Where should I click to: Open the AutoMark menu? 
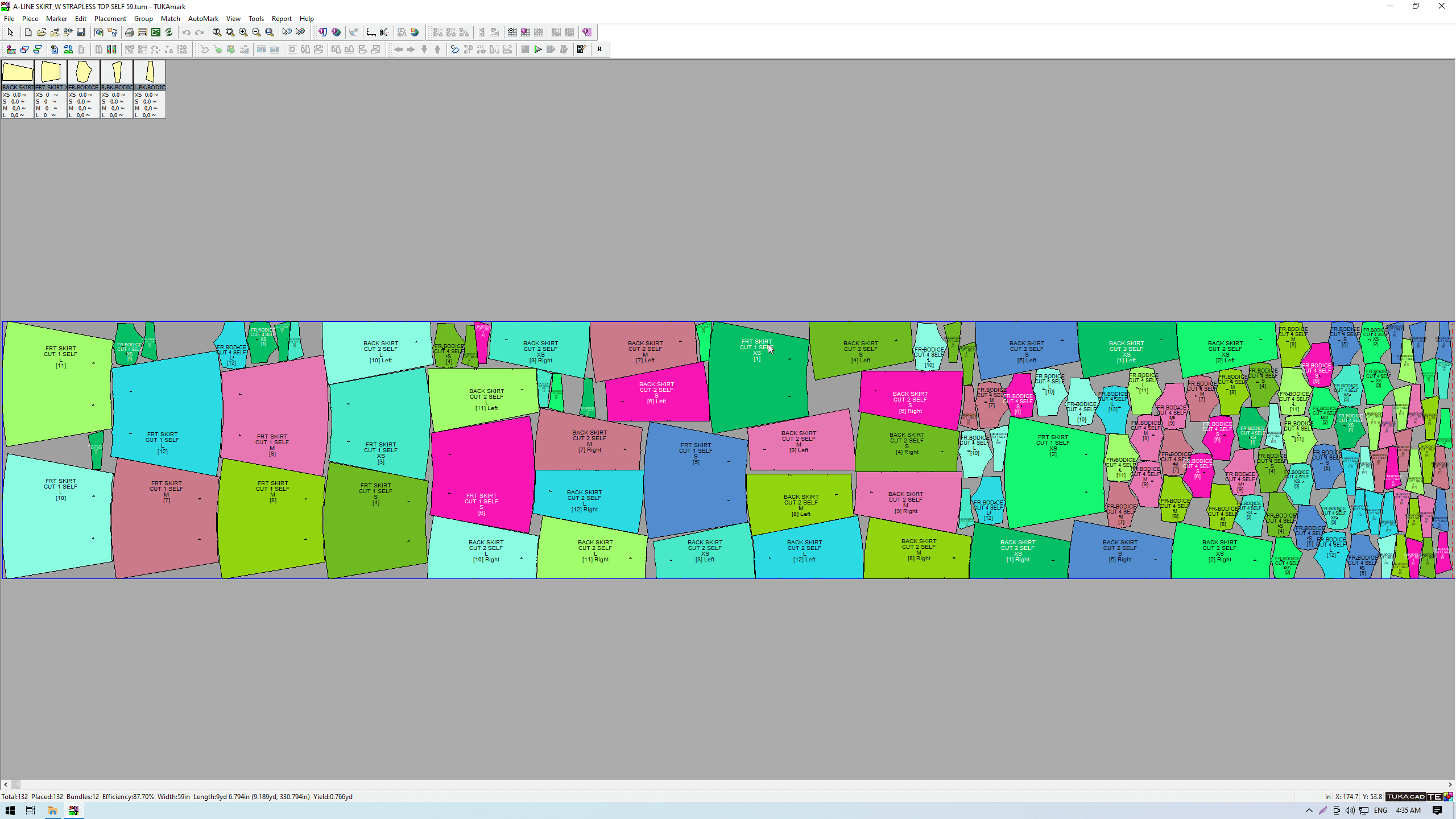coord(203,18)
